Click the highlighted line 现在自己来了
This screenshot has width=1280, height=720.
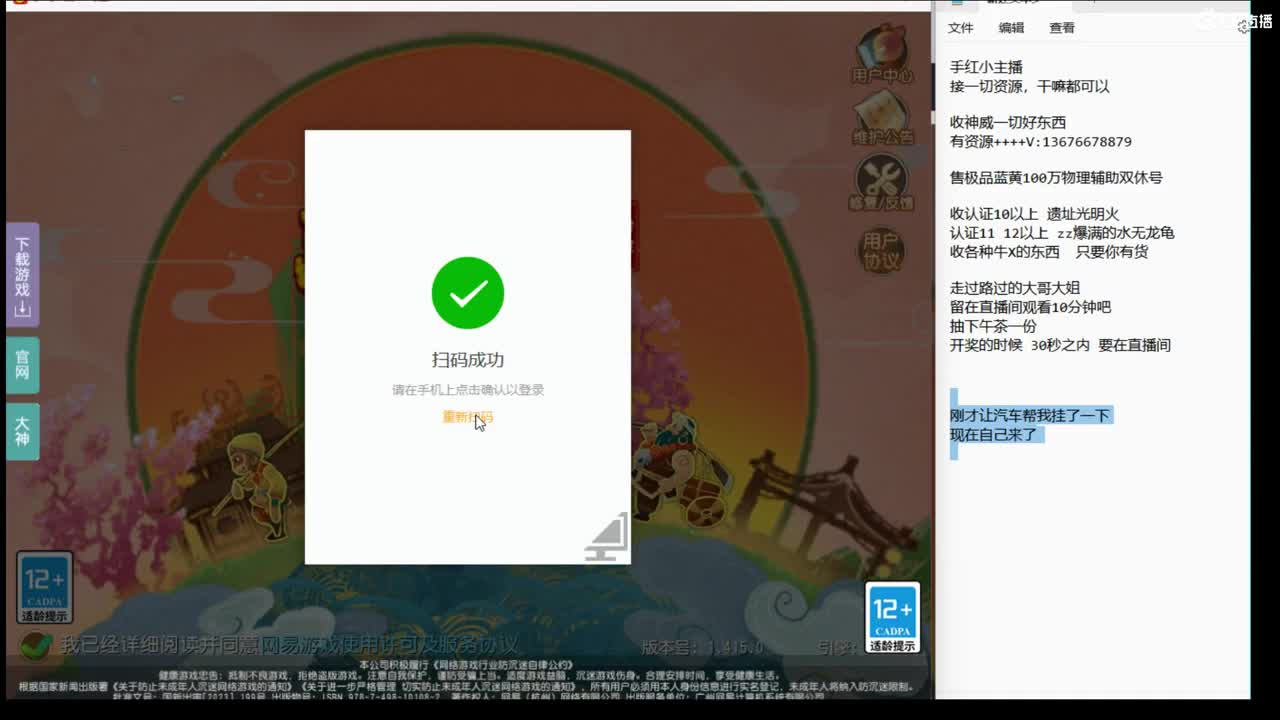point(993,435)
